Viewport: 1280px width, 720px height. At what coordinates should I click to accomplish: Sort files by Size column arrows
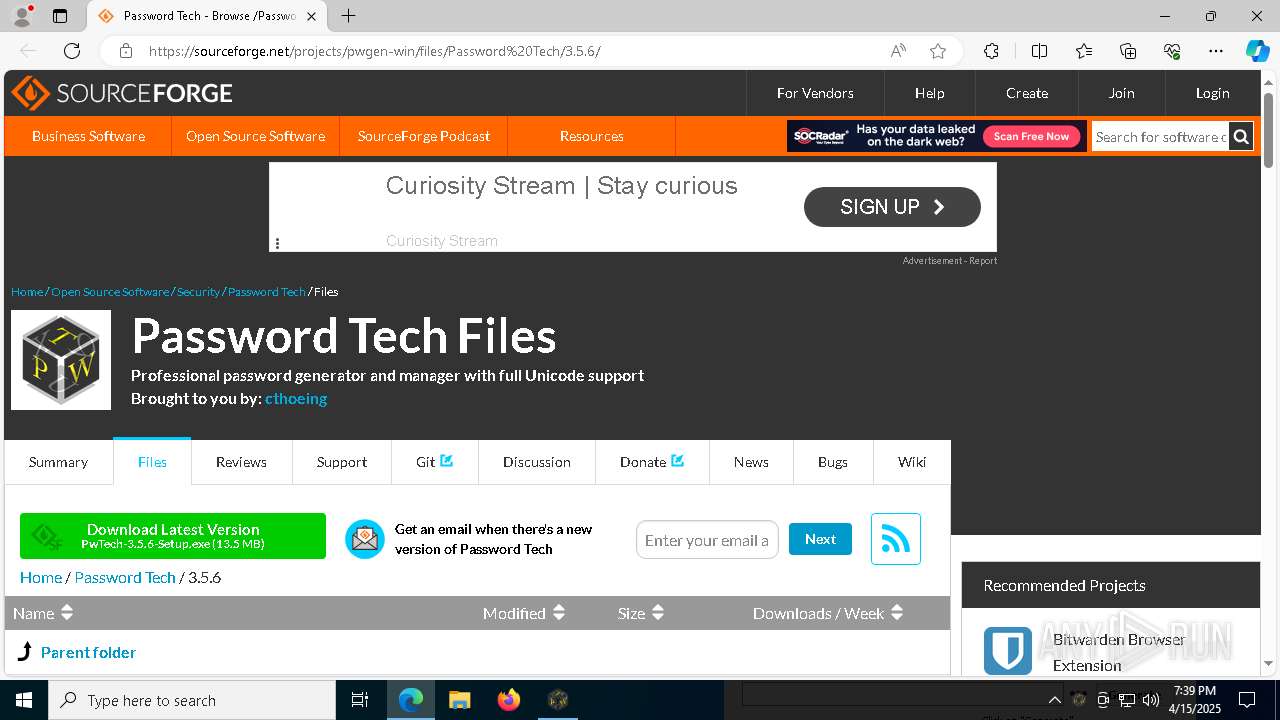tap(658, 613)
